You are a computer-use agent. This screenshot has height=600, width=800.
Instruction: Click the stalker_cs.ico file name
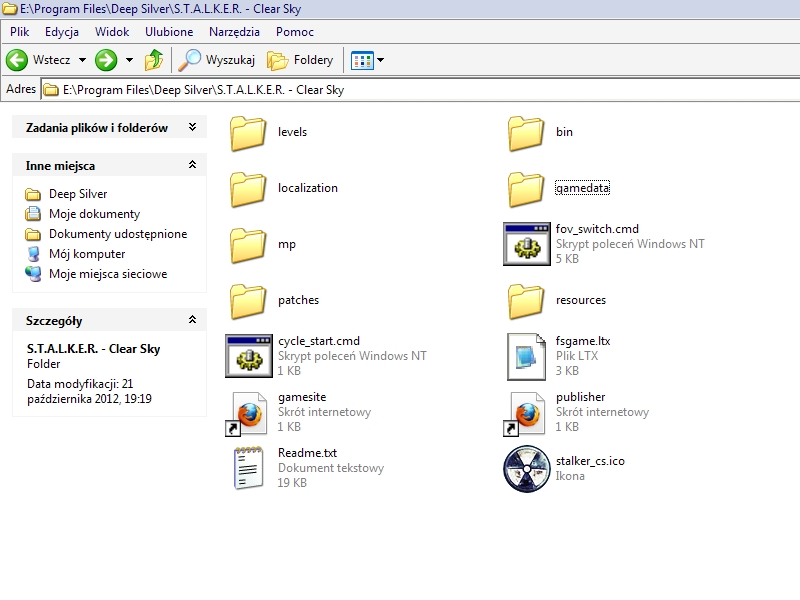point(590,461)
